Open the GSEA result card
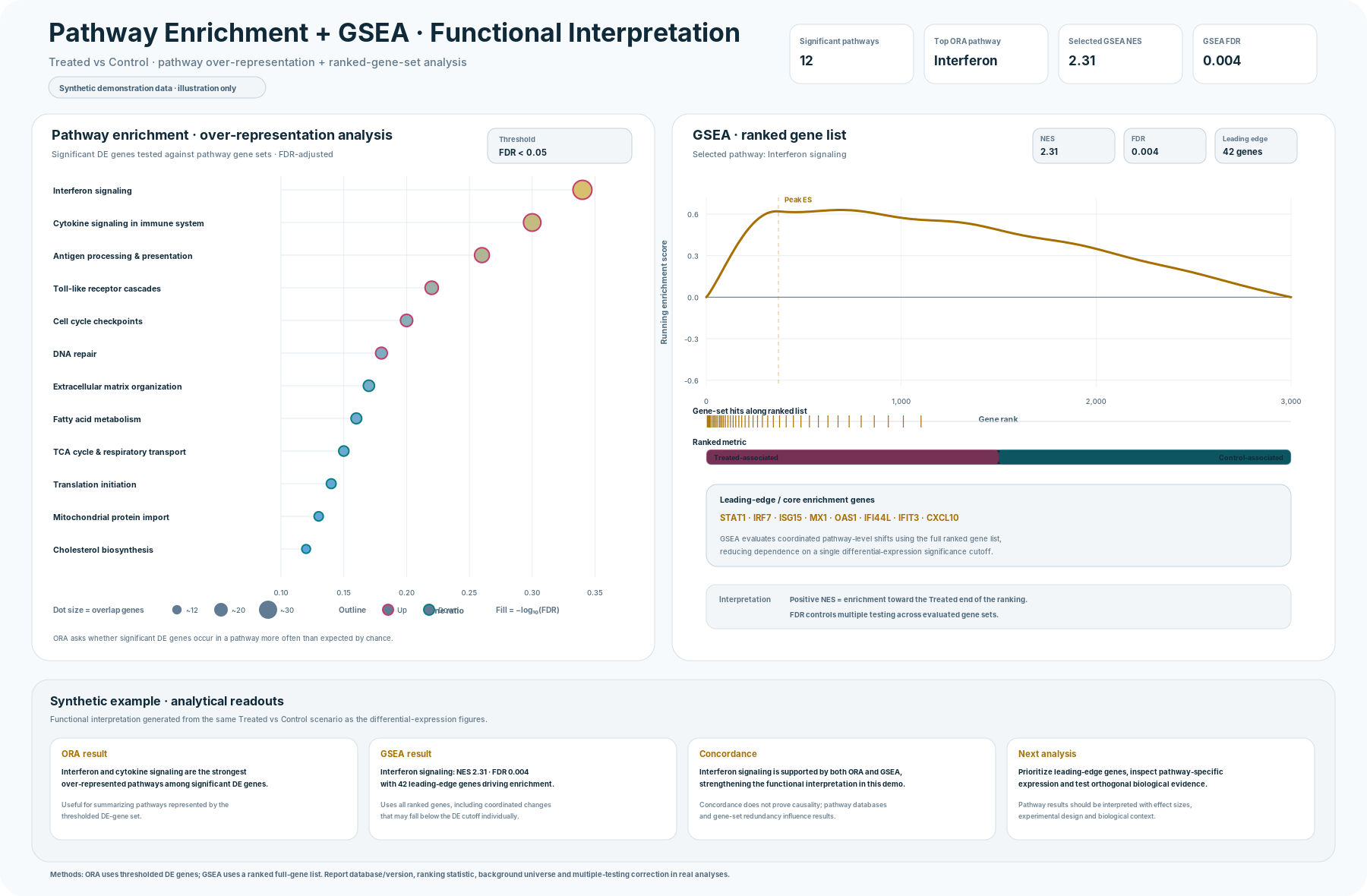1367x896 pixels. coord(522,789)
